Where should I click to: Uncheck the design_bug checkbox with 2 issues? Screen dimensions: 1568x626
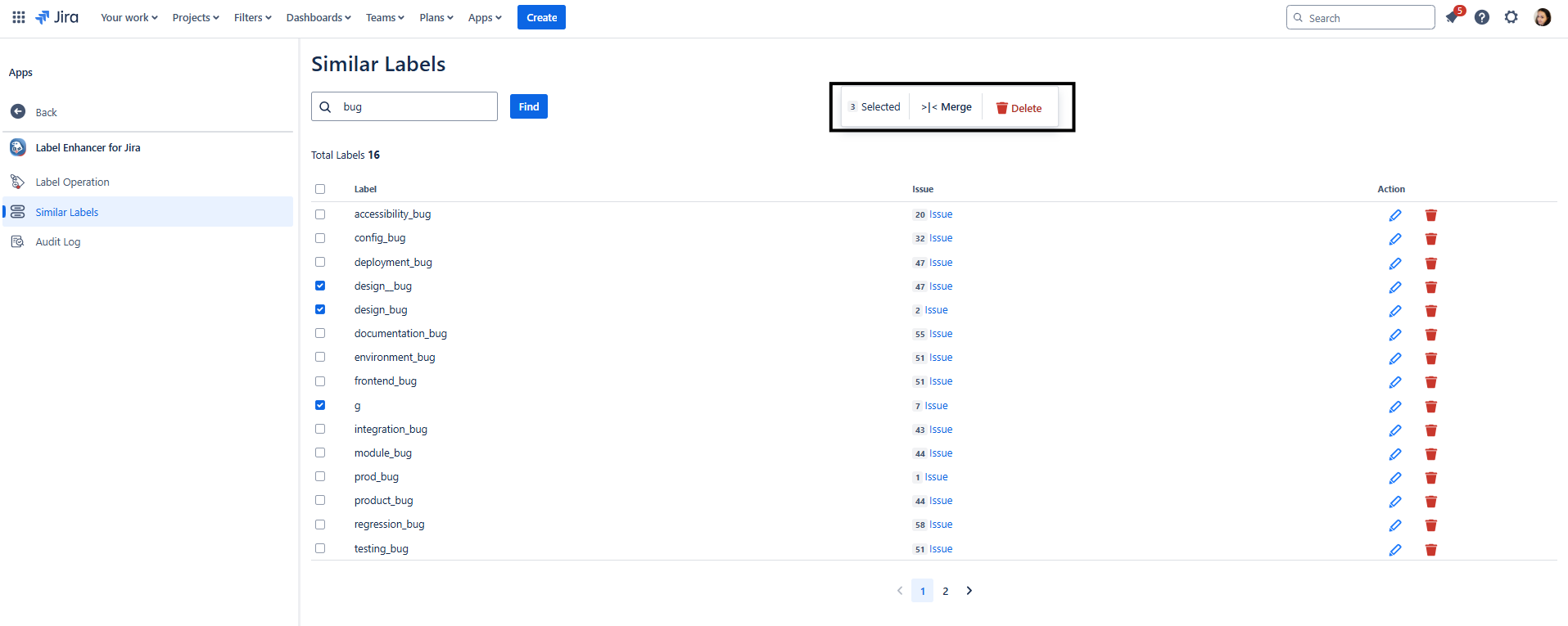(x=320, y=309)
